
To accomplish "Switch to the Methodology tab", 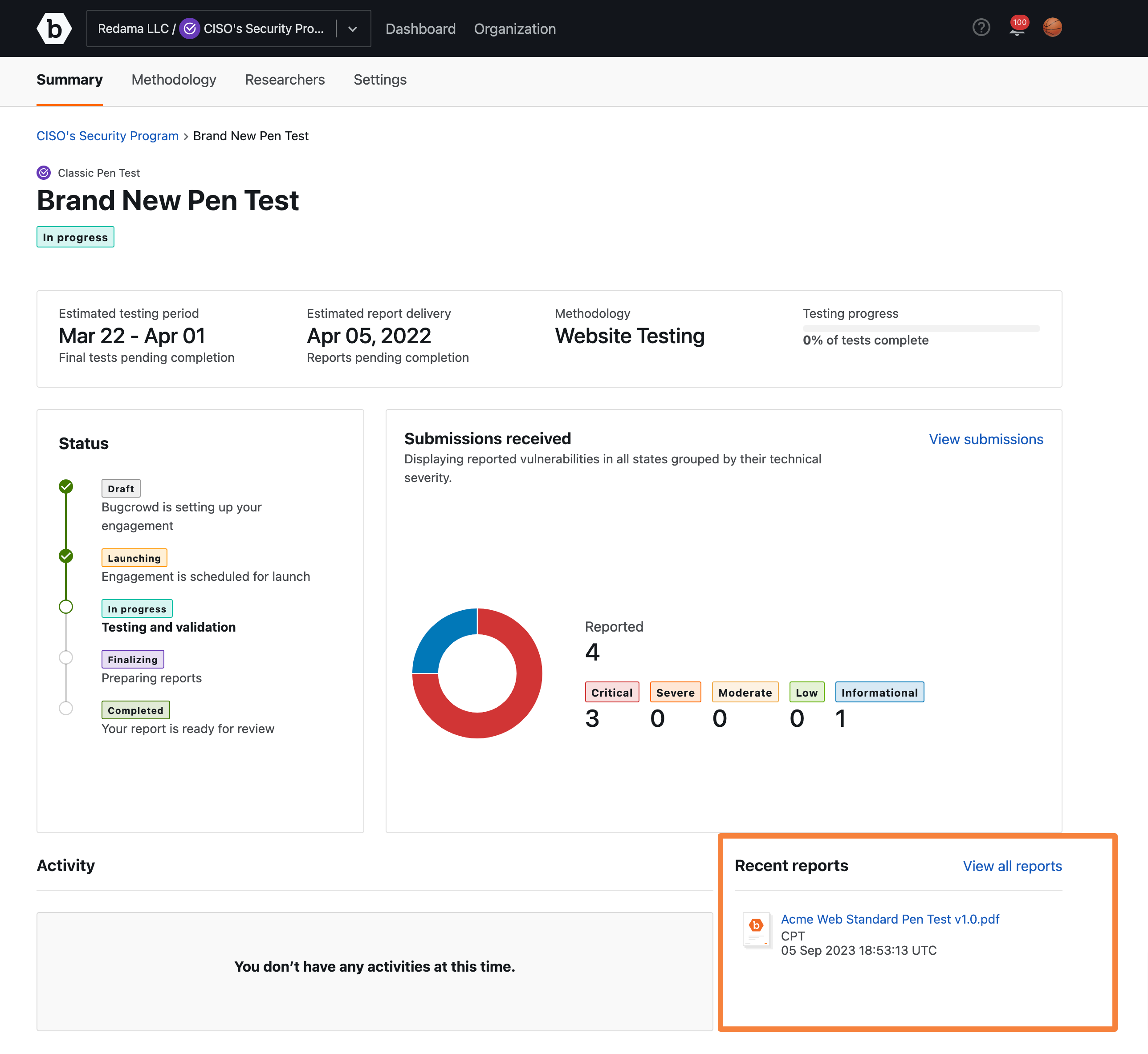I will click(x=174, y=80).
